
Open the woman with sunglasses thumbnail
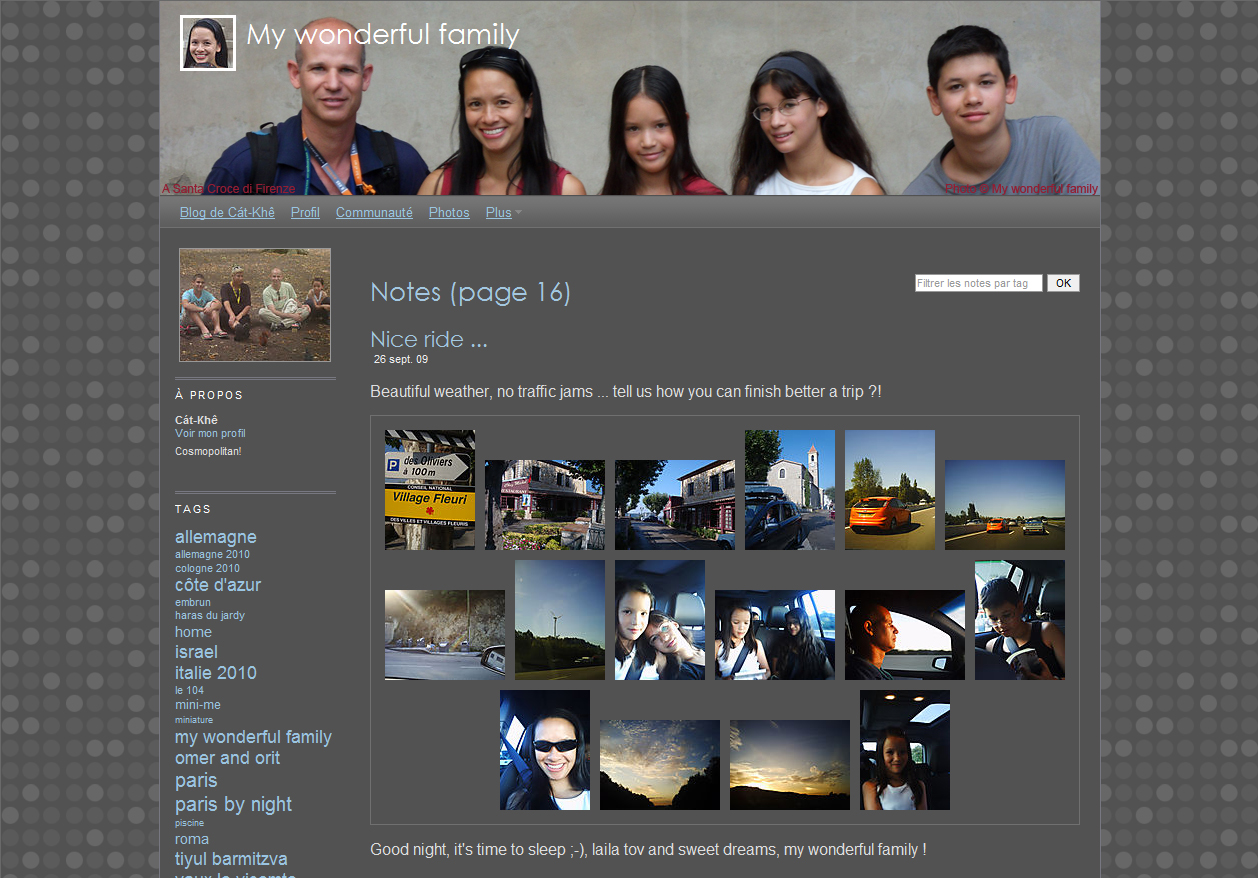tap(545, 750)
